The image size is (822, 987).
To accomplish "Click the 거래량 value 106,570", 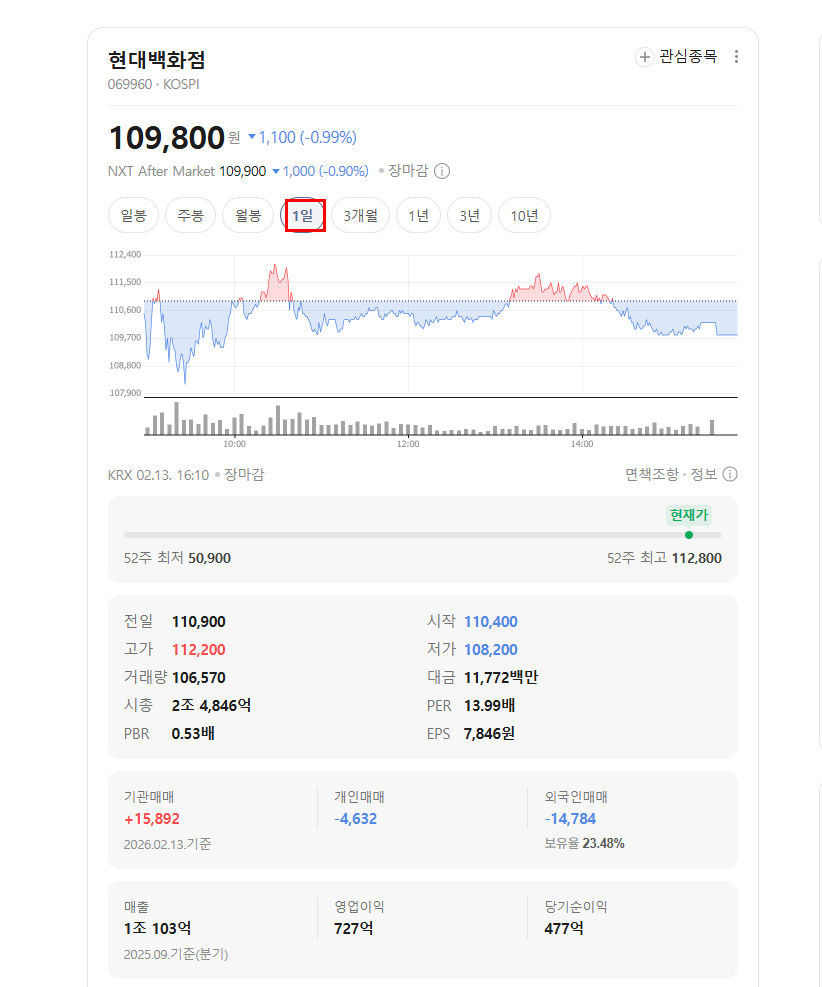I will (x=199, y=678).
